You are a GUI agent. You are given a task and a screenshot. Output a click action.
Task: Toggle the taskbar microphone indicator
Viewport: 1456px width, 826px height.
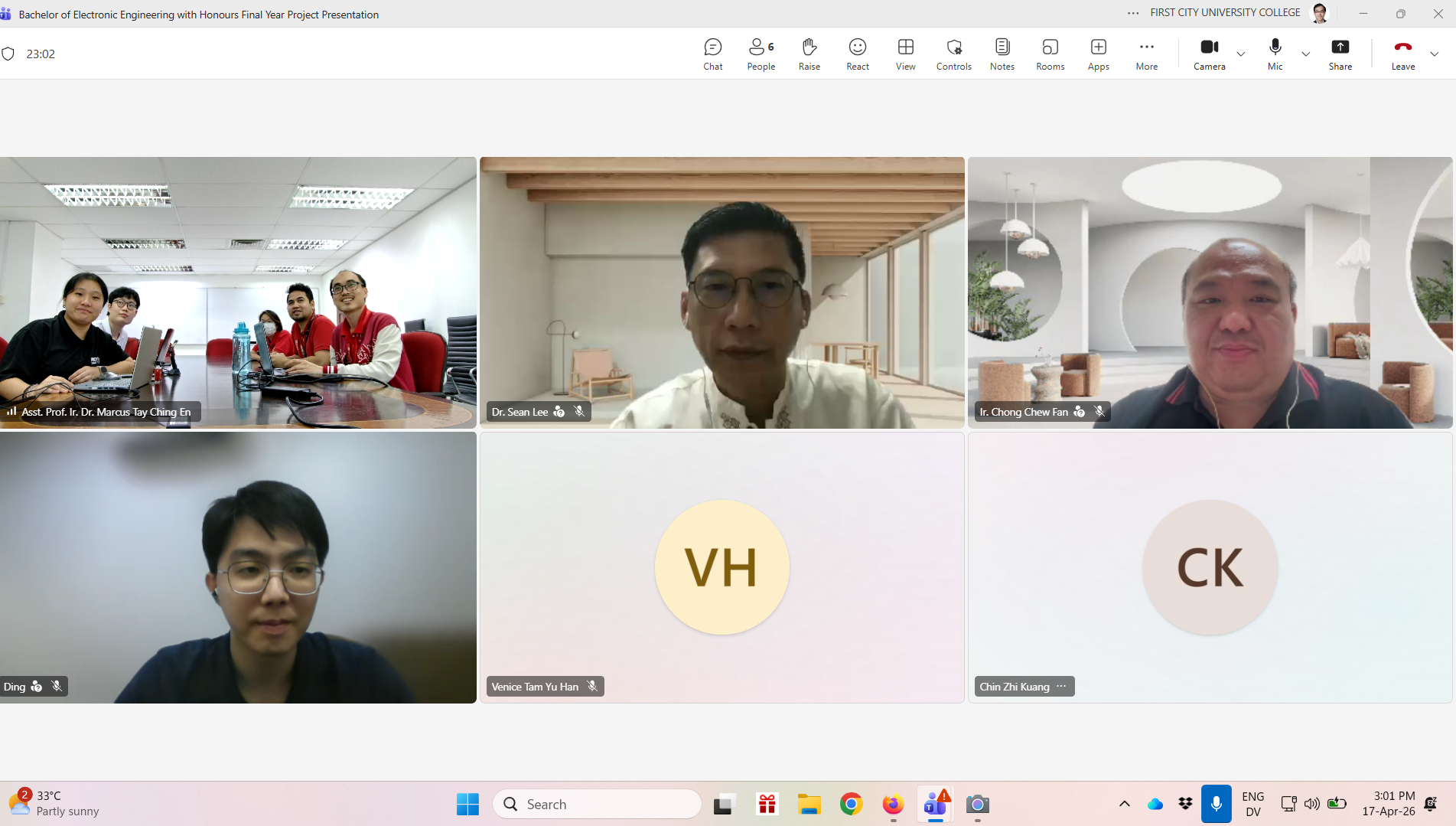point(1216,804)
